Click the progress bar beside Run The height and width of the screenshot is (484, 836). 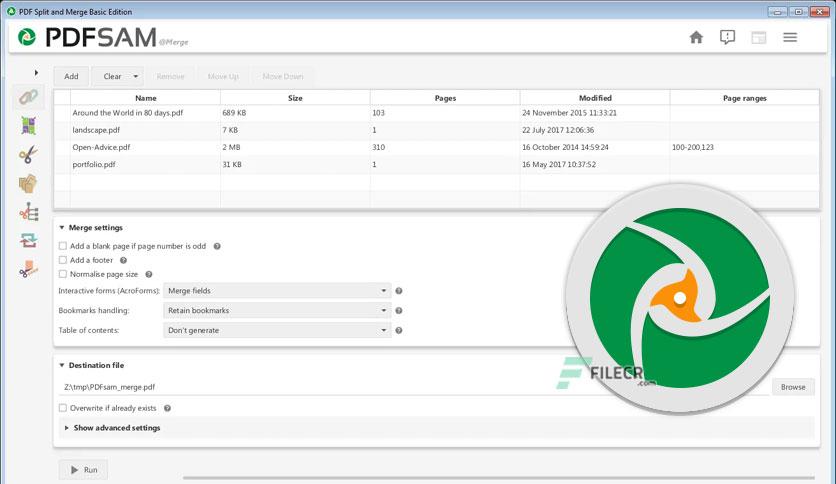coord(499,478)
